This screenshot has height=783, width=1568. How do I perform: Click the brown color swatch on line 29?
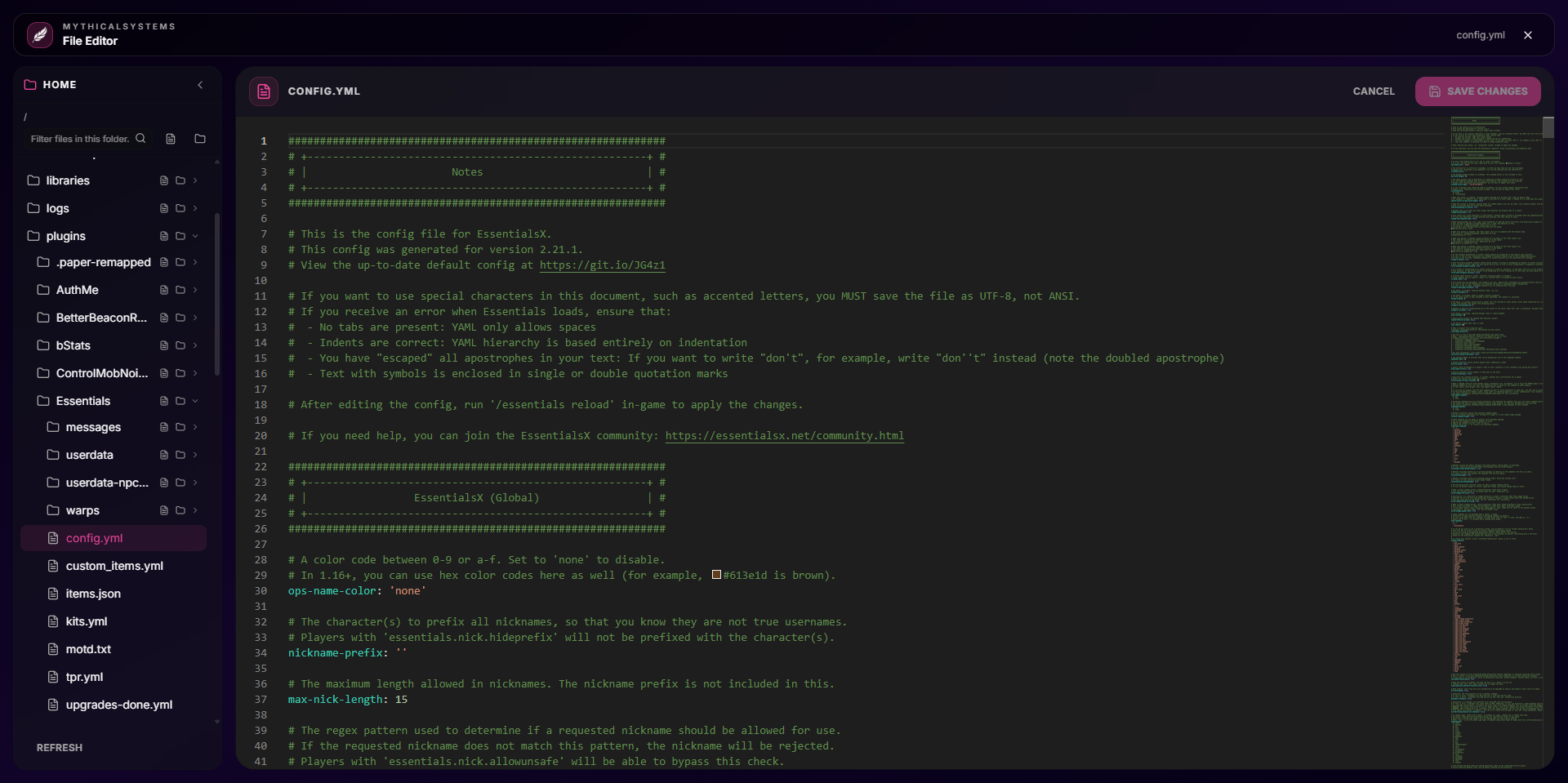[716, 575]
